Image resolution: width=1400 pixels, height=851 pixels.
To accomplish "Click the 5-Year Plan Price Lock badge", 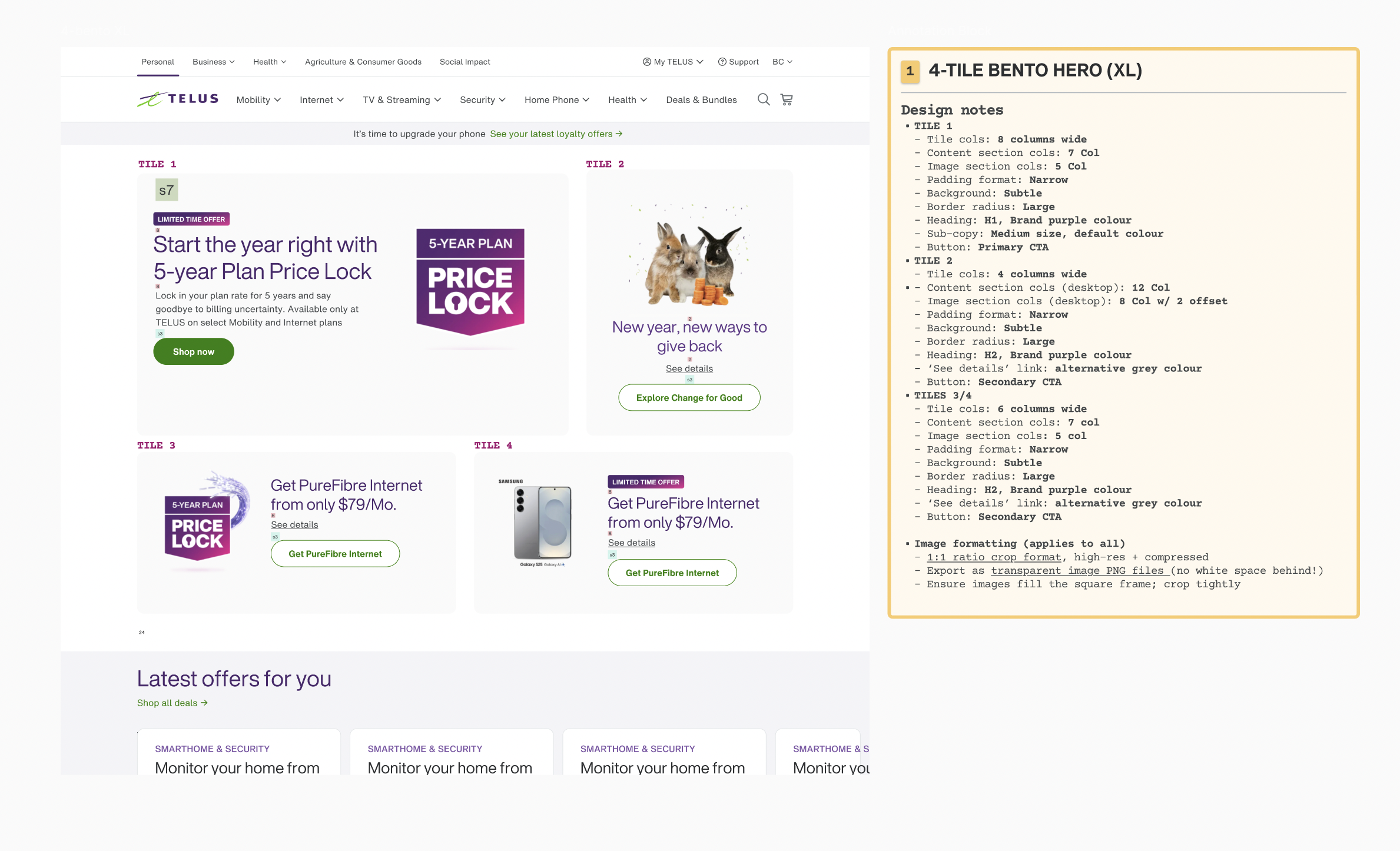I will [x=470, y=281].
